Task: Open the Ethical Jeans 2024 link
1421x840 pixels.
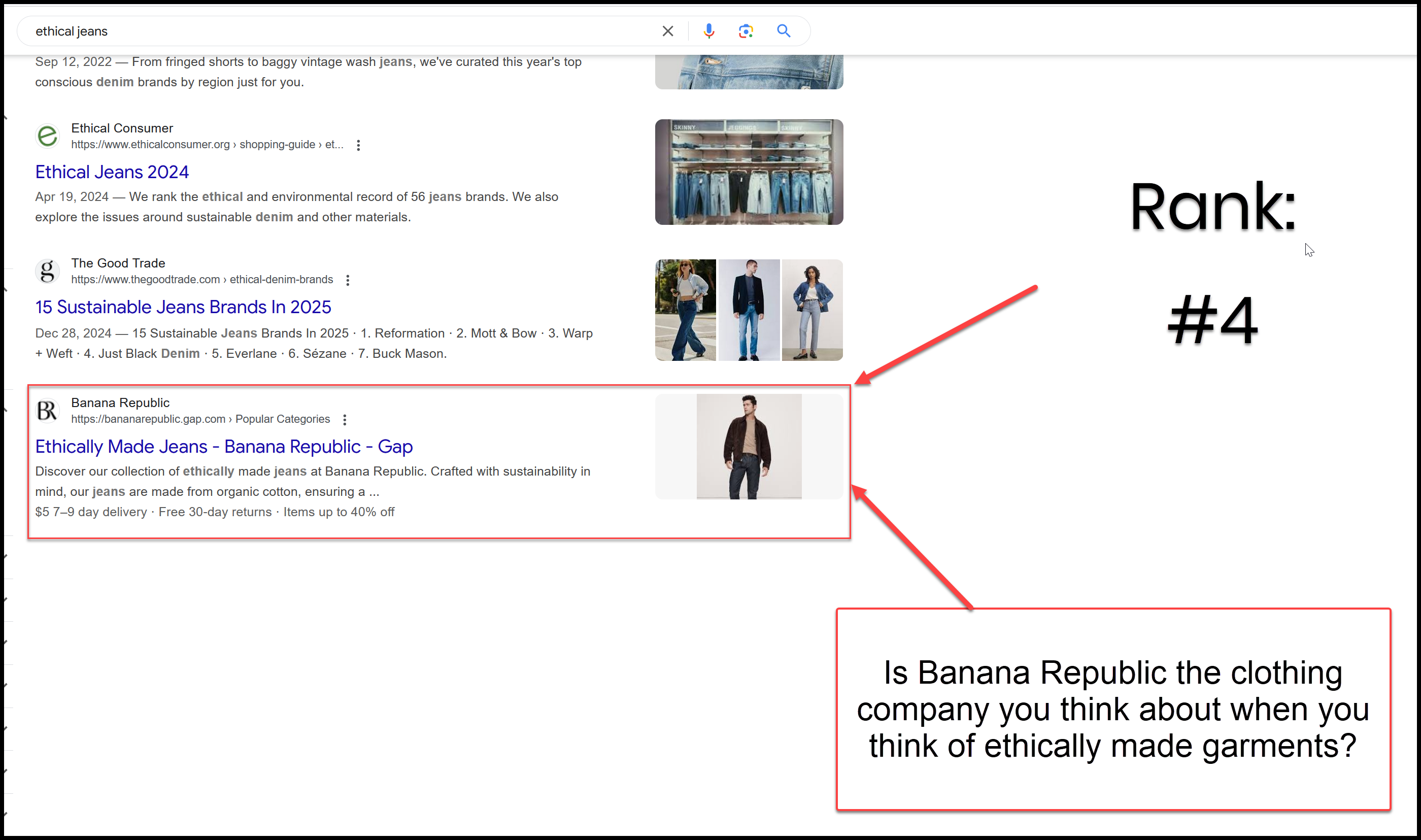Action: tap(112, 172)
